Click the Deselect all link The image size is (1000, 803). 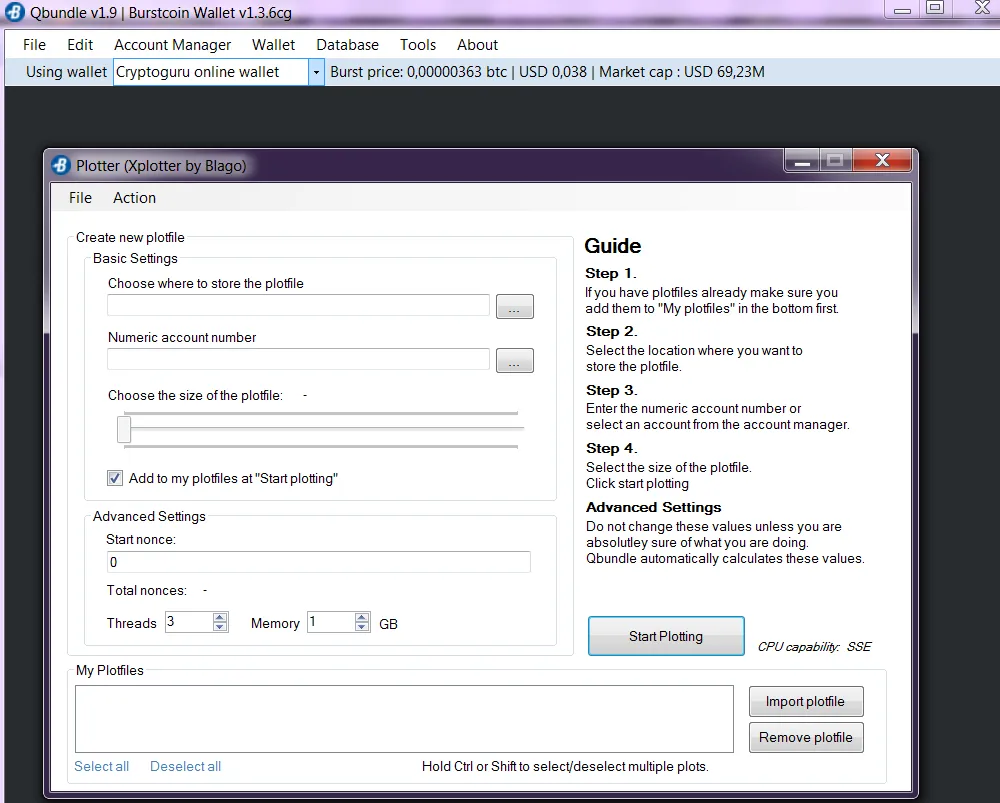[186, 766]
